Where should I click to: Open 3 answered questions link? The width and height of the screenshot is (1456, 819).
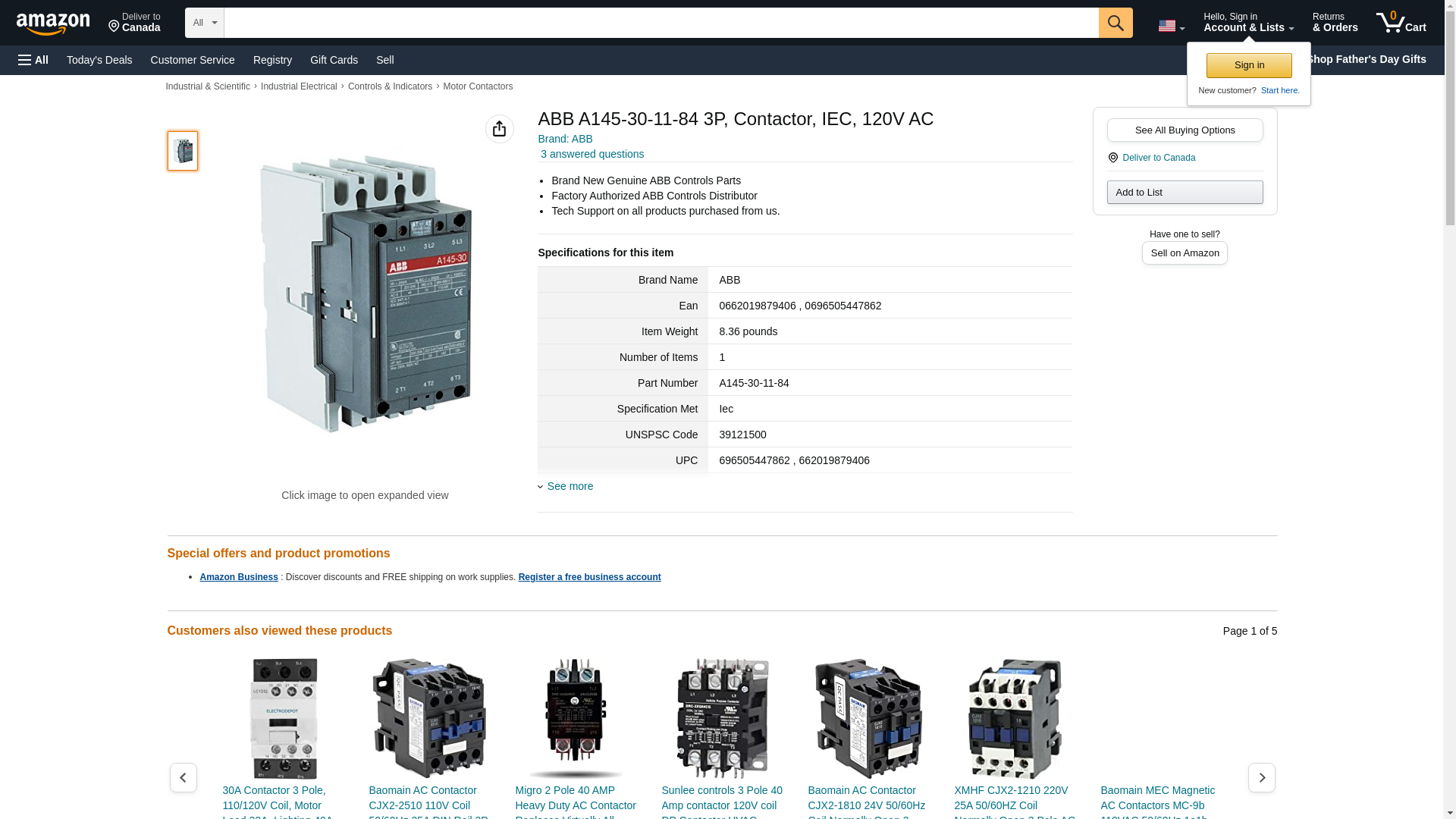[591, 154]
